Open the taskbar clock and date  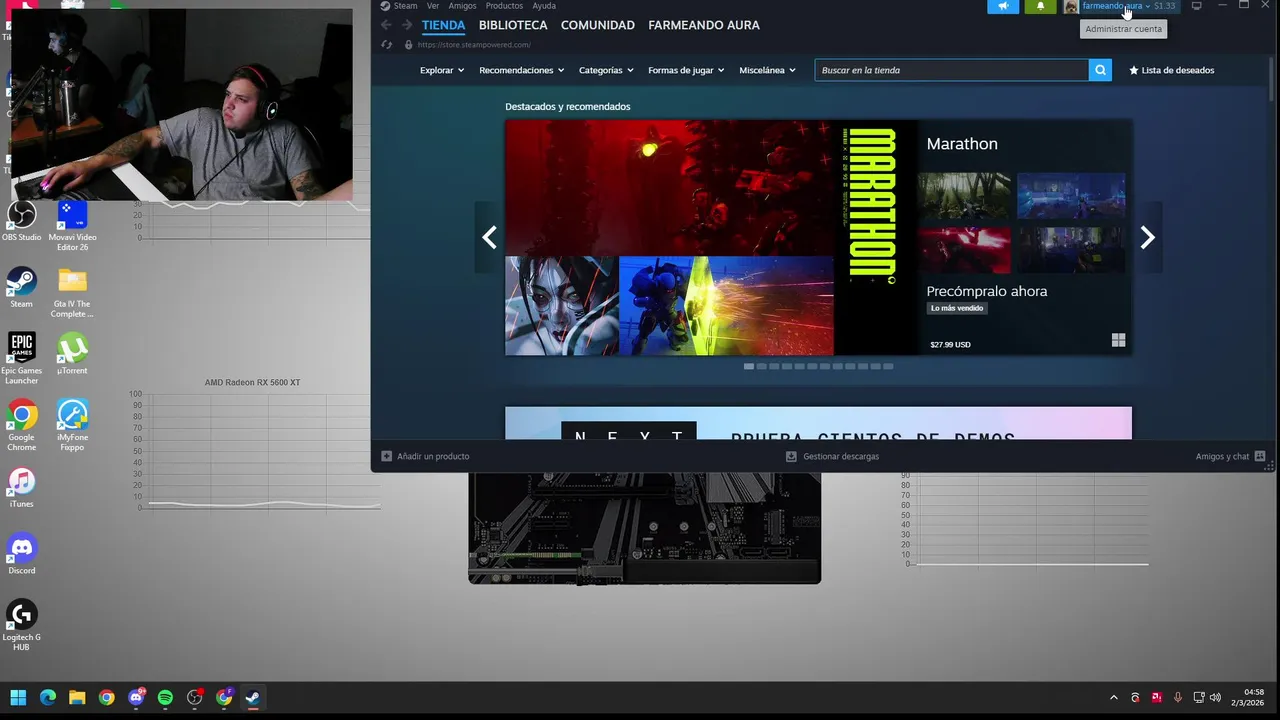(x=1250, y=698)
